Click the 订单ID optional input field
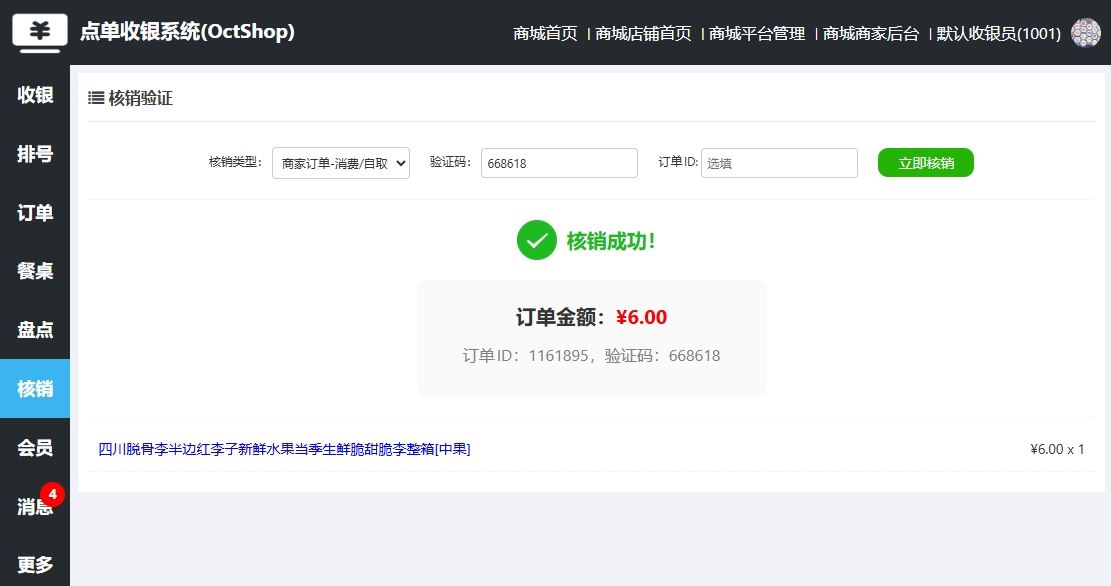The image size is (1111, 586). pyautogui.click(x=779, y=163)
